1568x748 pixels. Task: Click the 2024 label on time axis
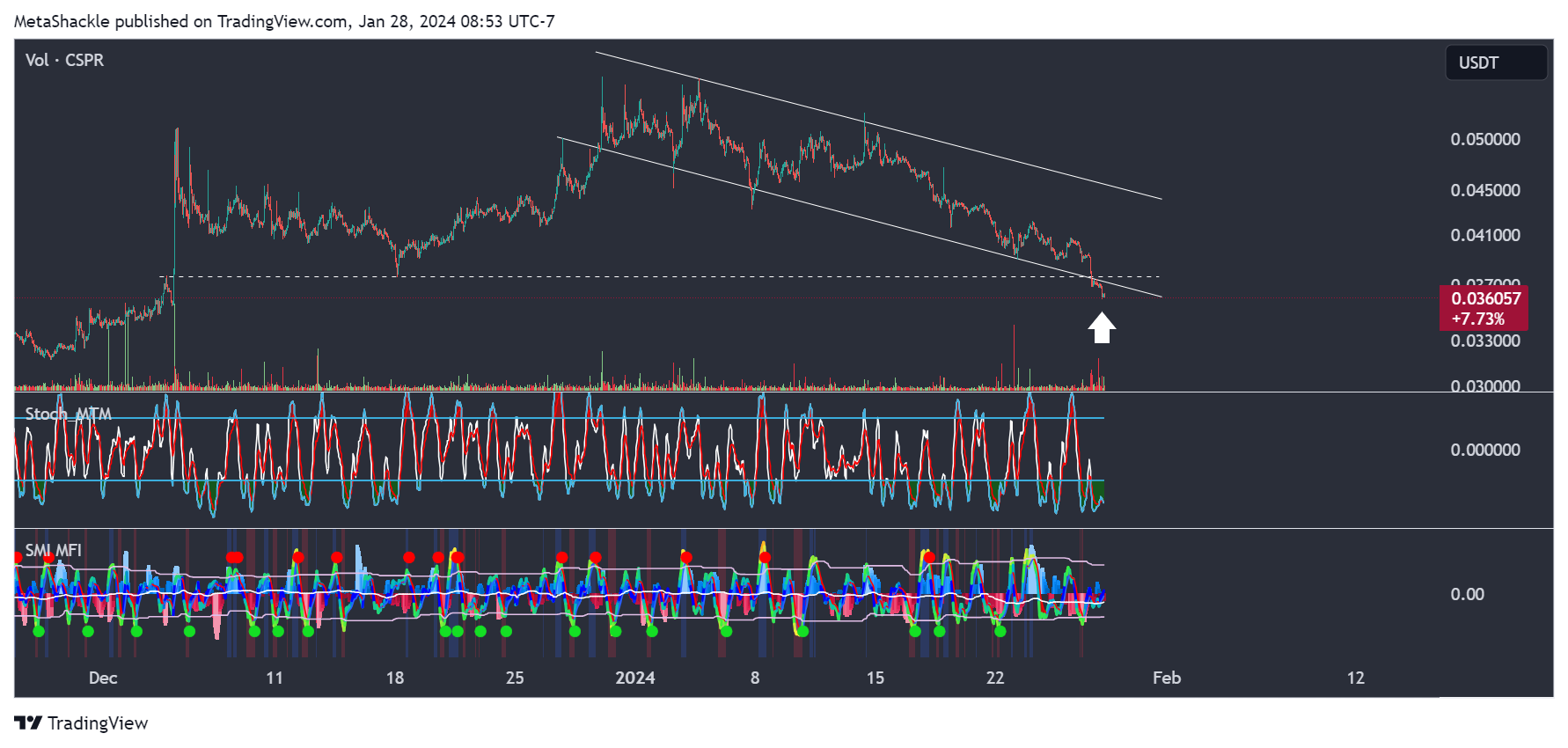click(x=635, y=678)
